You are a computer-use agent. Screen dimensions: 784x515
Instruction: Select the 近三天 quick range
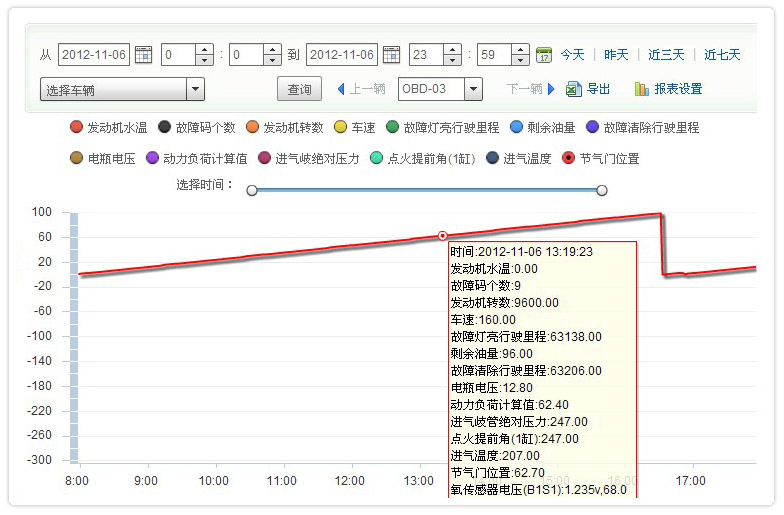pyautogui.click(x=666, y=55)
